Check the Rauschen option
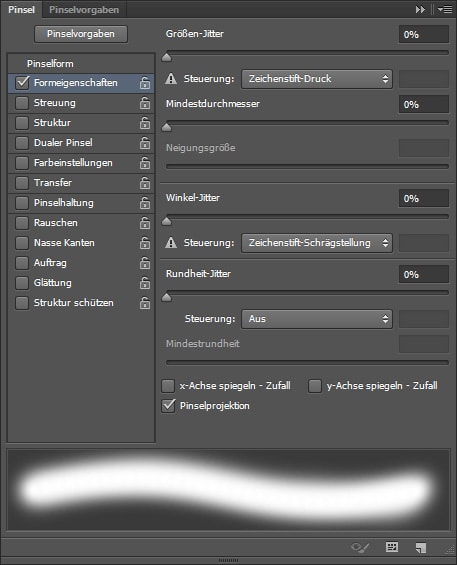The width and height of the screenshot is (457, 565). pyautogui.click(x=22, y=223)
